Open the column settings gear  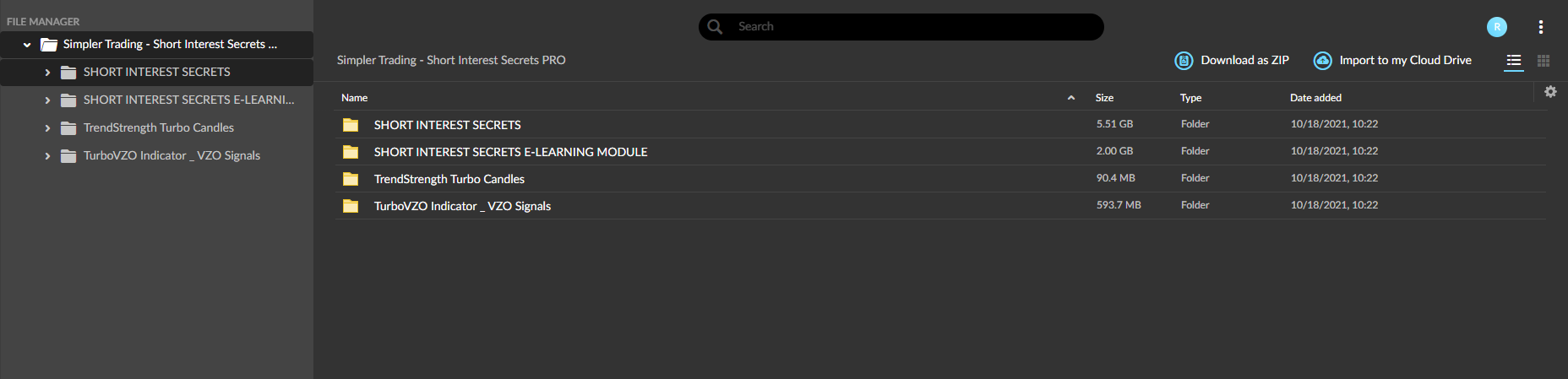pyautogui.click(x=1550, y=91)
